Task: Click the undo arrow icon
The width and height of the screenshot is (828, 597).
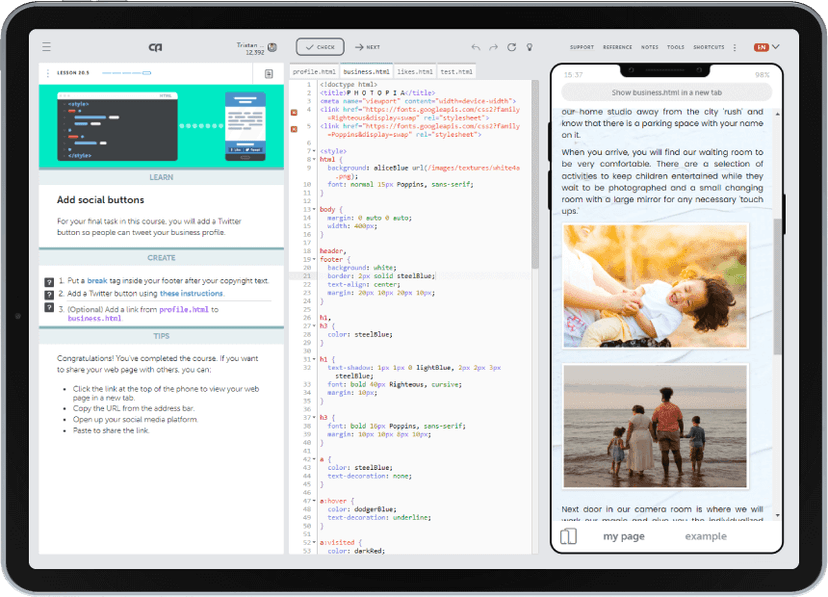Action: 476,47
